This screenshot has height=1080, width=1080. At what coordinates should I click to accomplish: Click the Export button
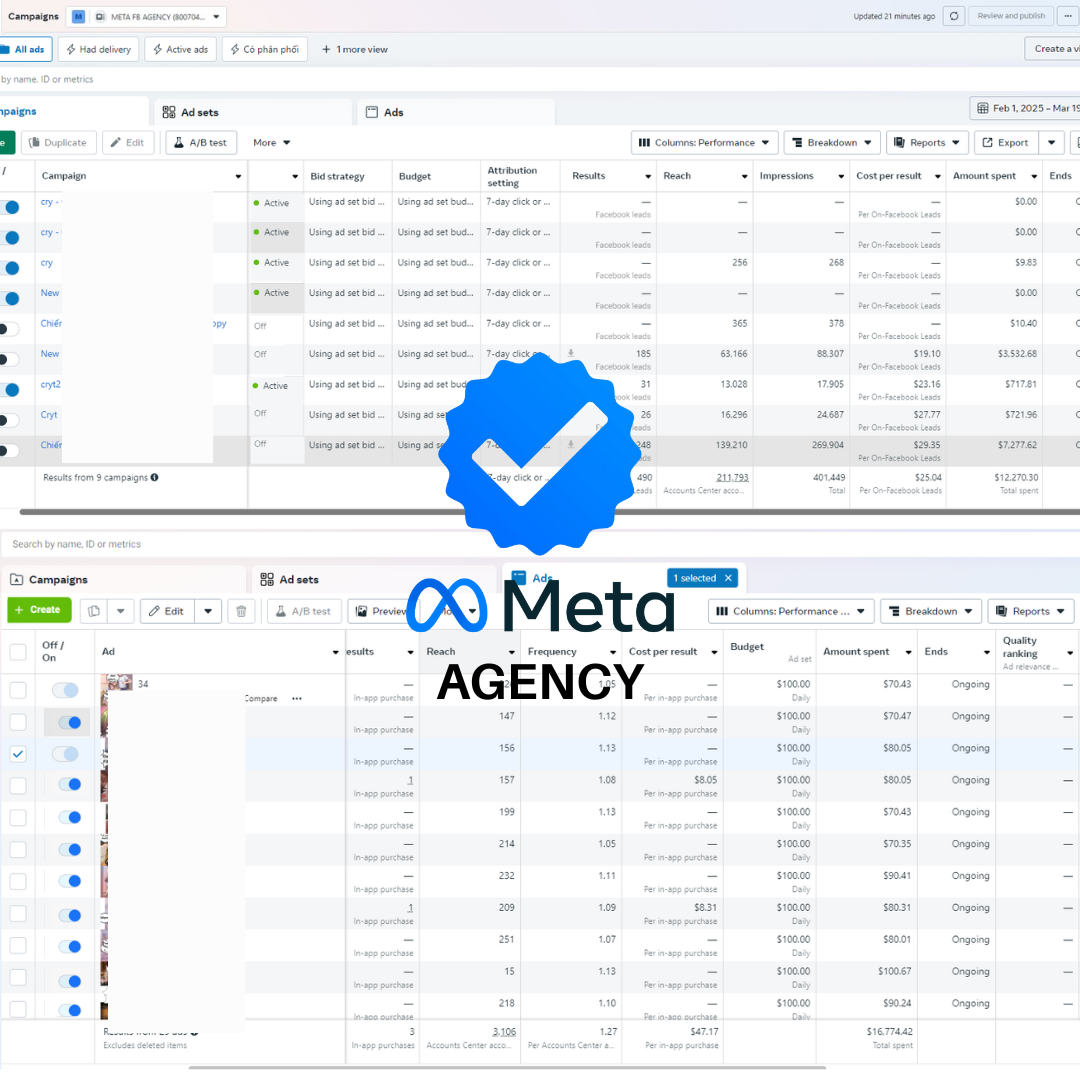pyautogui.click(x=1006, y=143)
